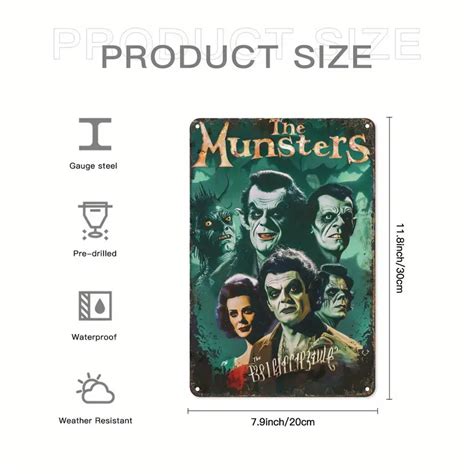Image resolution: width=474 pixels, height=474 pixels.
Task: Click the Gauge steel beam icon
Action: [95, 134]
